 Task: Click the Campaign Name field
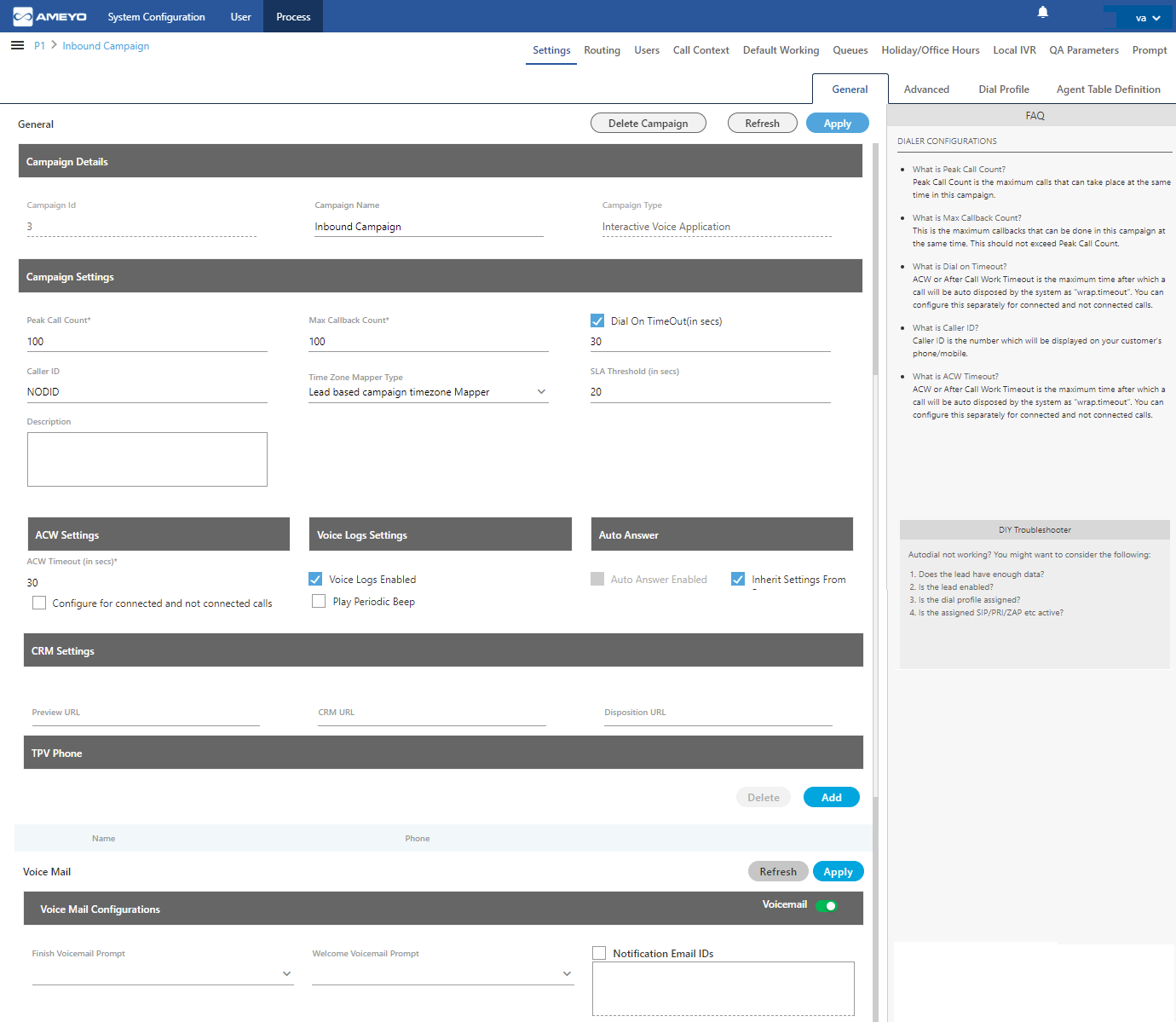[429, 227]
